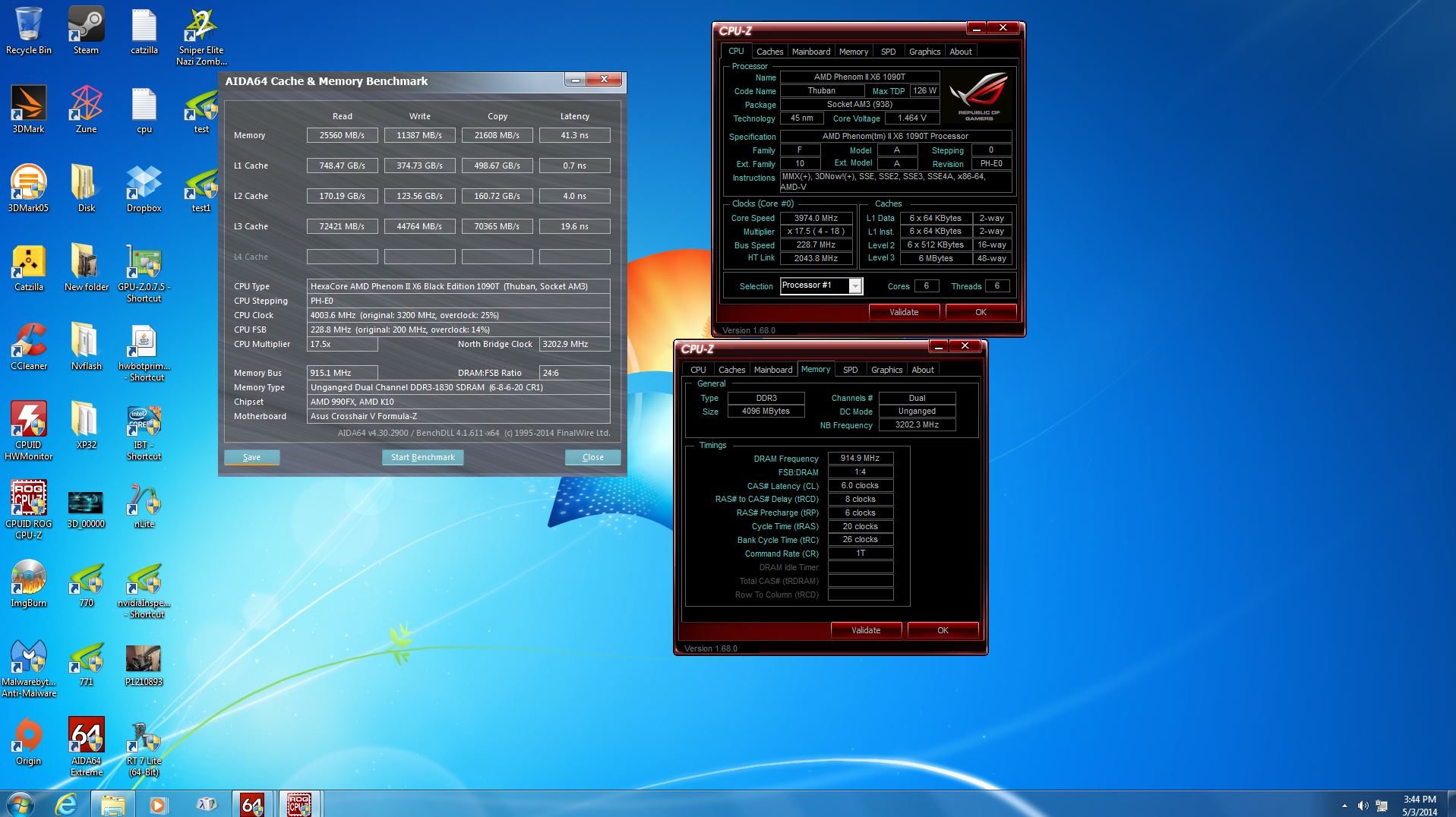
Task: Open the hwbotprime shortcut icon
Action: (x=144, y=352)
